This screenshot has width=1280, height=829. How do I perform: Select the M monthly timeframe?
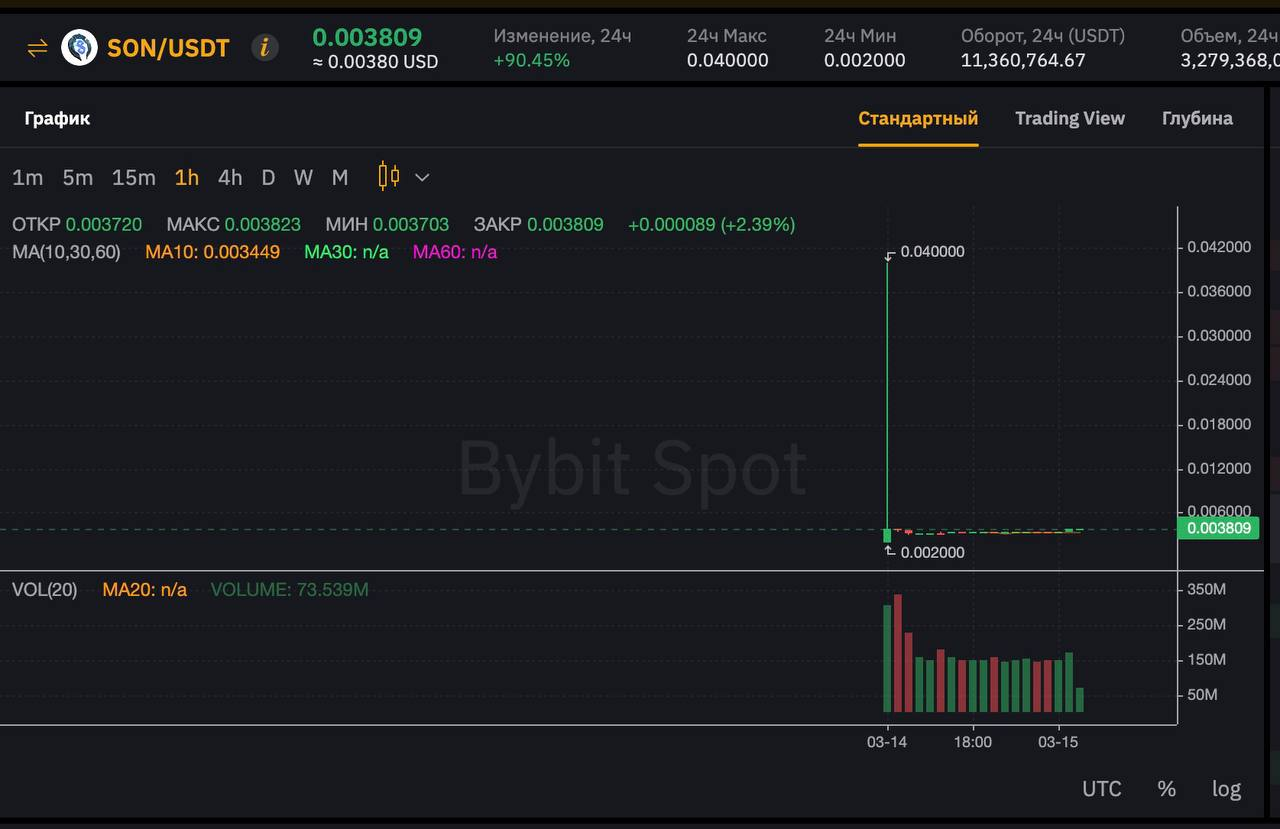[340, 178]
